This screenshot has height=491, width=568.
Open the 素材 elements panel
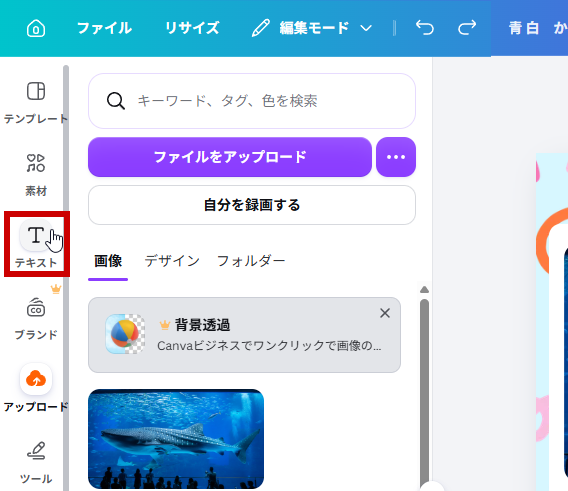pos(36,175)
